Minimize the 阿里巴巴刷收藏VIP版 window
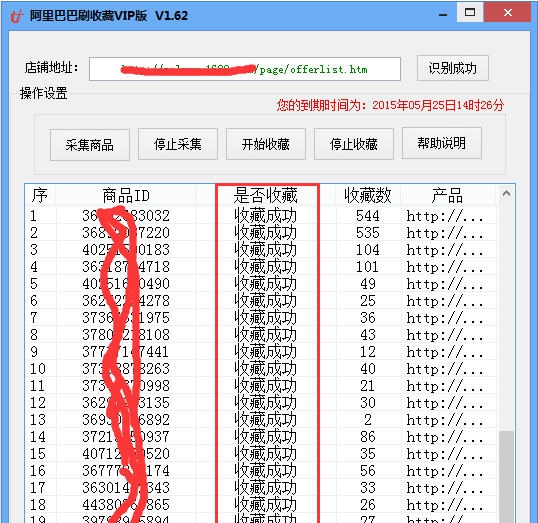The width and height of the screenshot is (538, 523). (x=443, y=14)
